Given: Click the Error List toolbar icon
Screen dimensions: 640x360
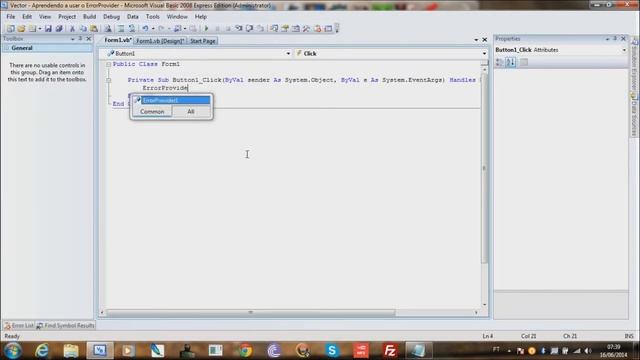Looking at the screenshot, I should tap(317, 29).
